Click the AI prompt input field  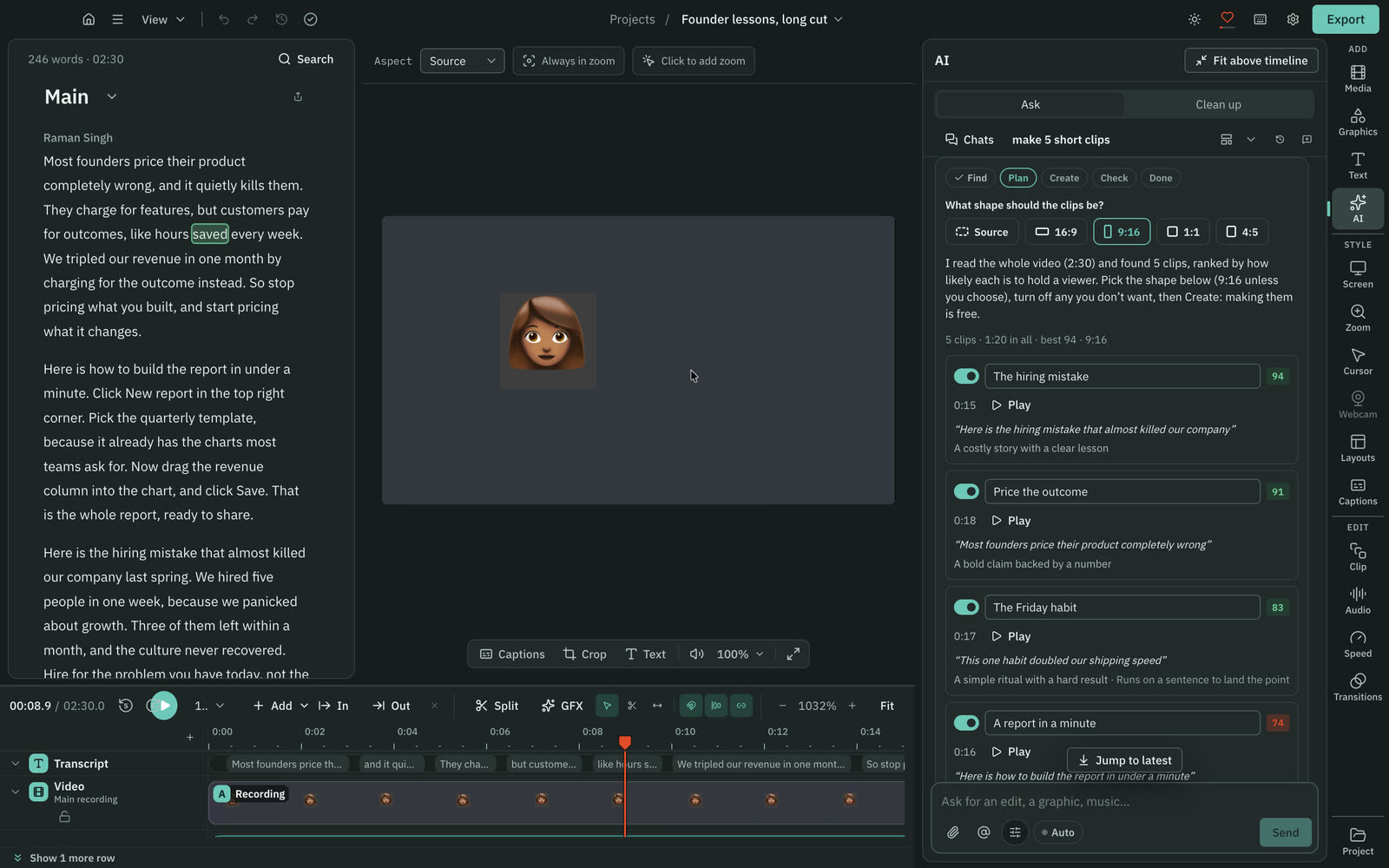[x=1124, y=801]
